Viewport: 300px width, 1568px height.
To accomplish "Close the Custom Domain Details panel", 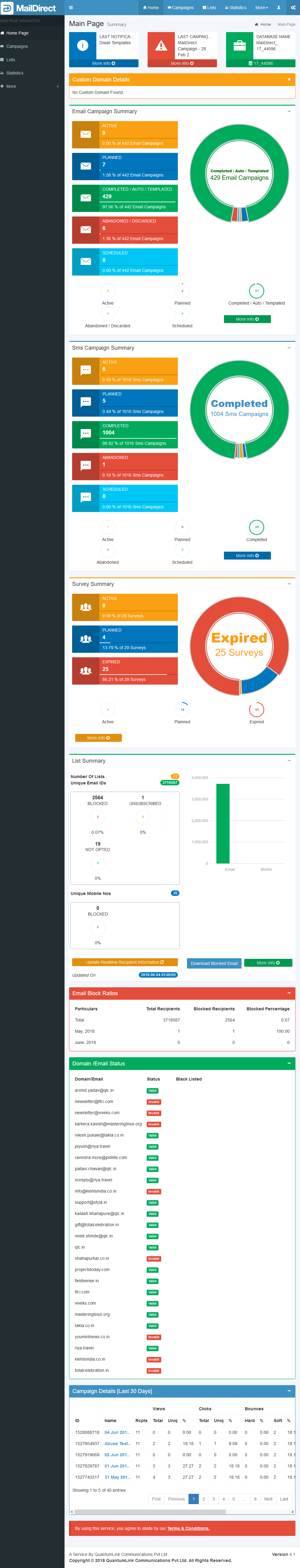I will [x=288, y=79].
